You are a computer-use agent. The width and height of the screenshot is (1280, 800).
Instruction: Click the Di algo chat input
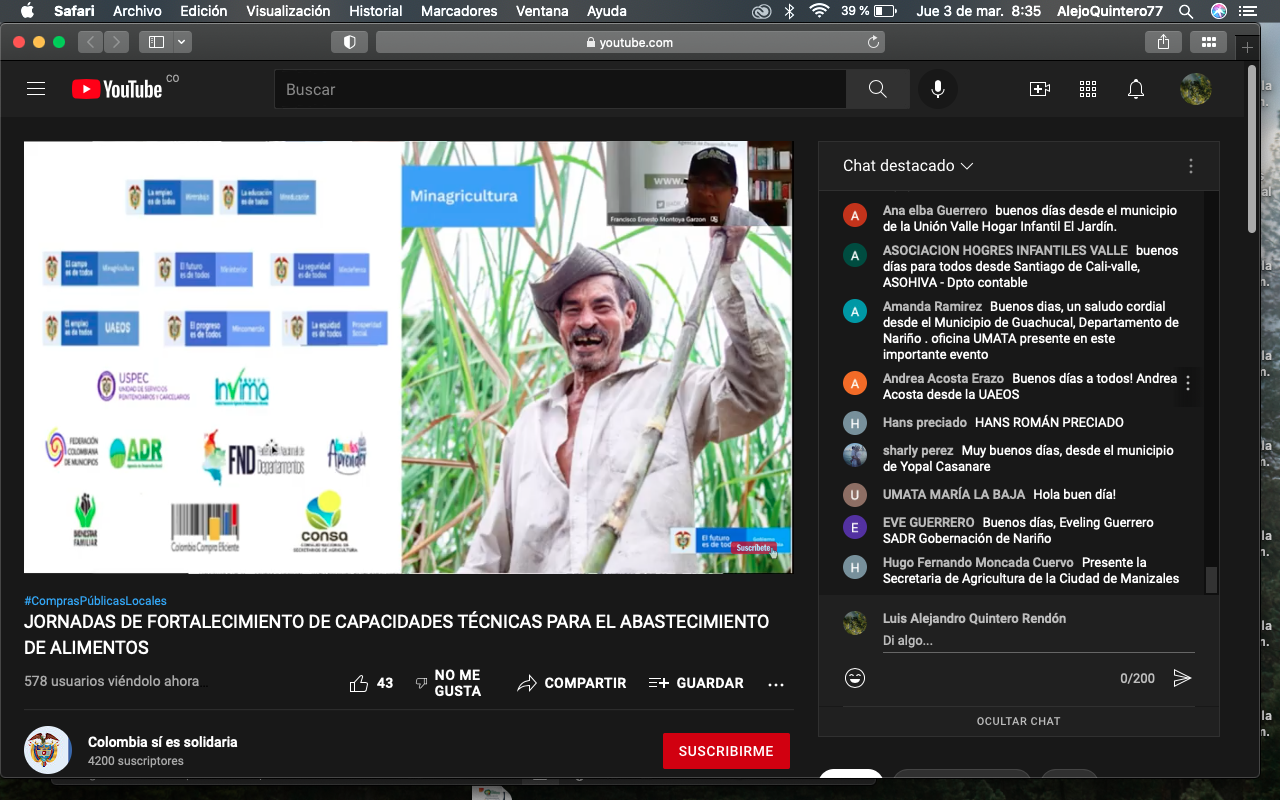pyautogui.click(x=1038, y=640)
